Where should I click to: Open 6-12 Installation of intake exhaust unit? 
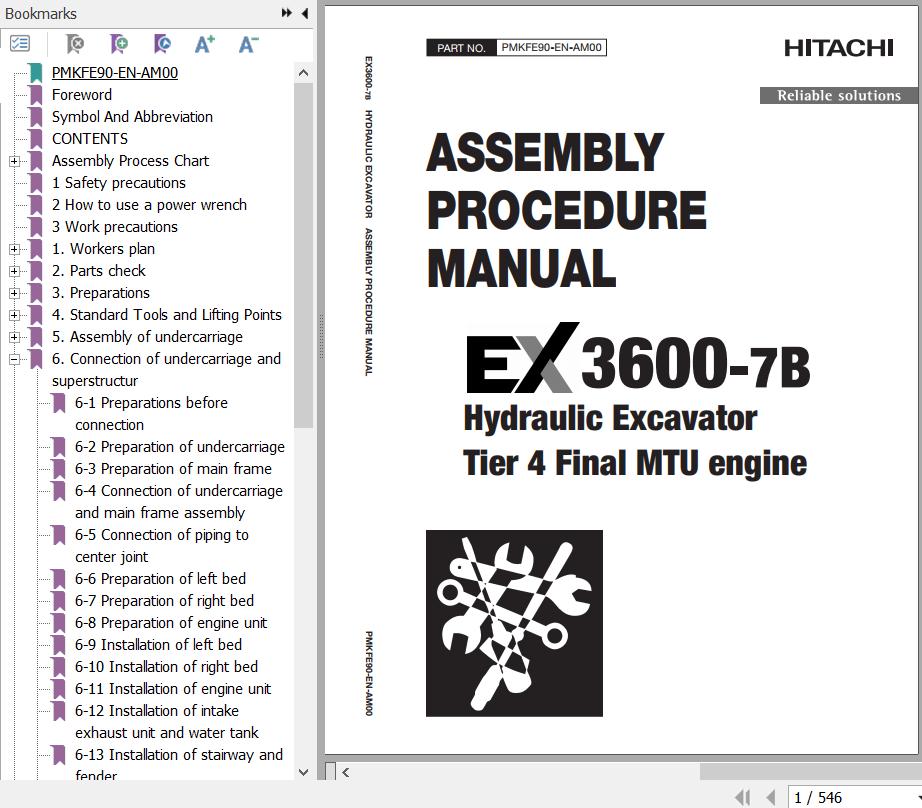tap(167, 722)
